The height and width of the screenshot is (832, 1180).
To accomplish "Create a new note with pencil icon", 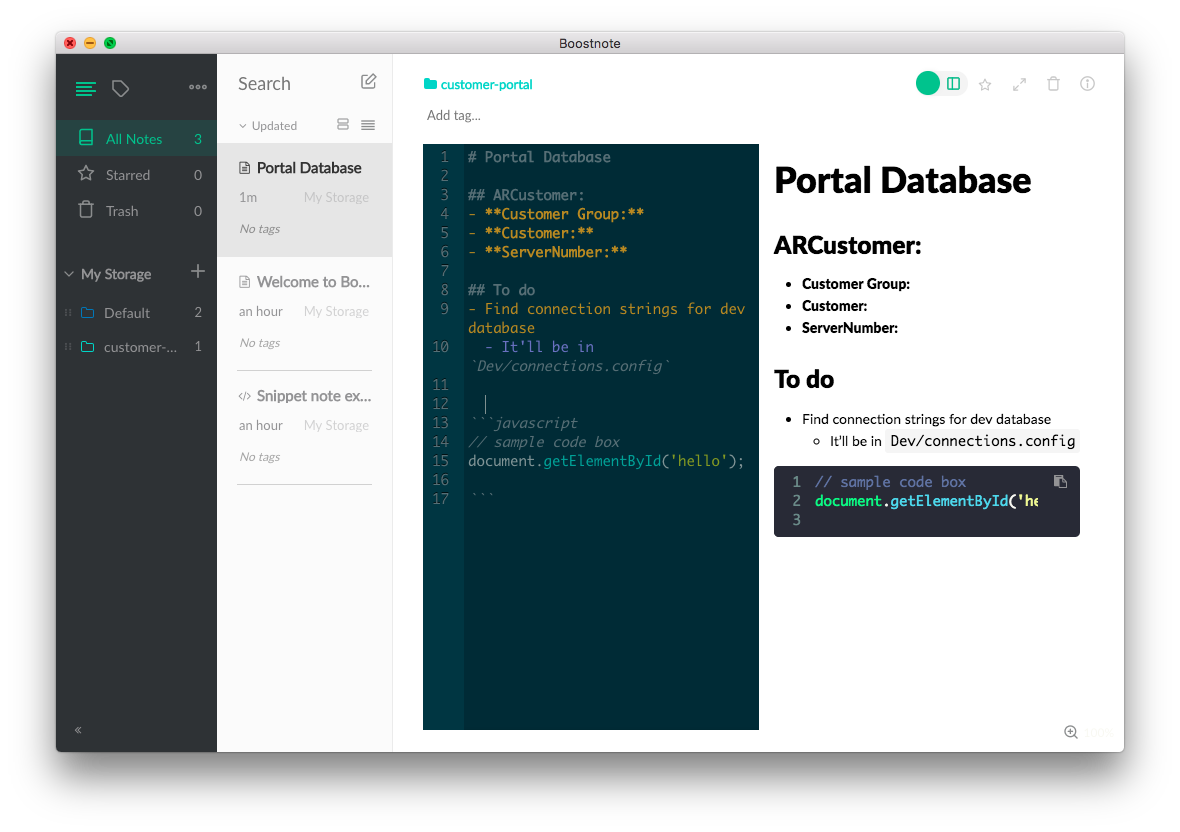I will click(368, 82).
